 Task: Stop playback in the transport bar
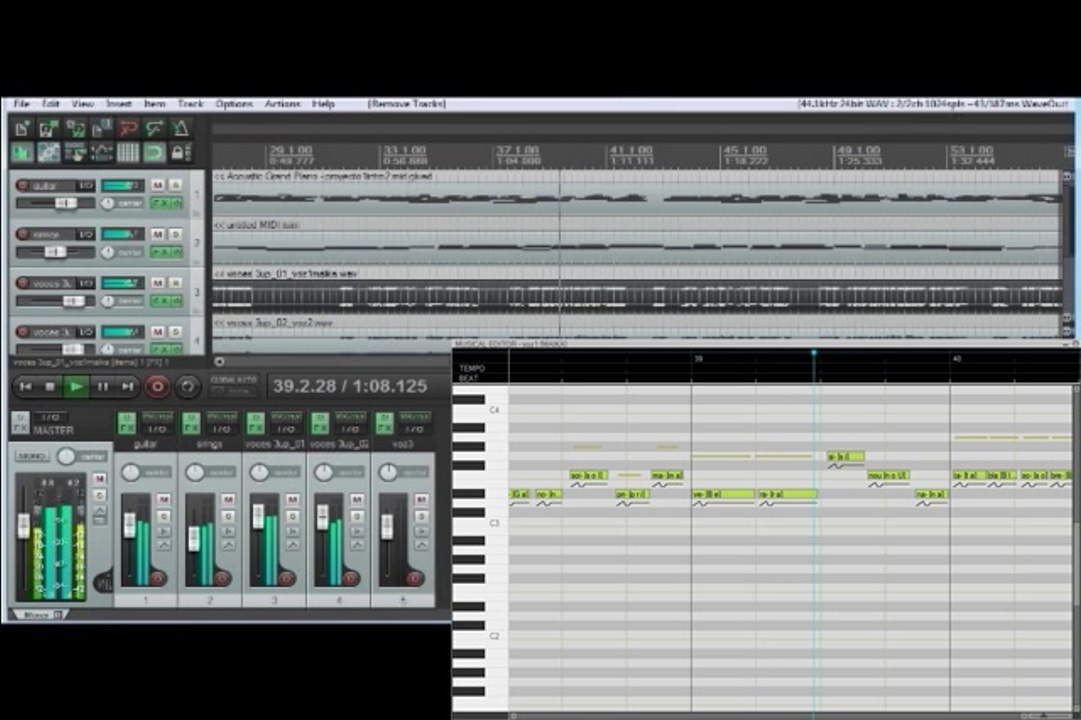50,387
